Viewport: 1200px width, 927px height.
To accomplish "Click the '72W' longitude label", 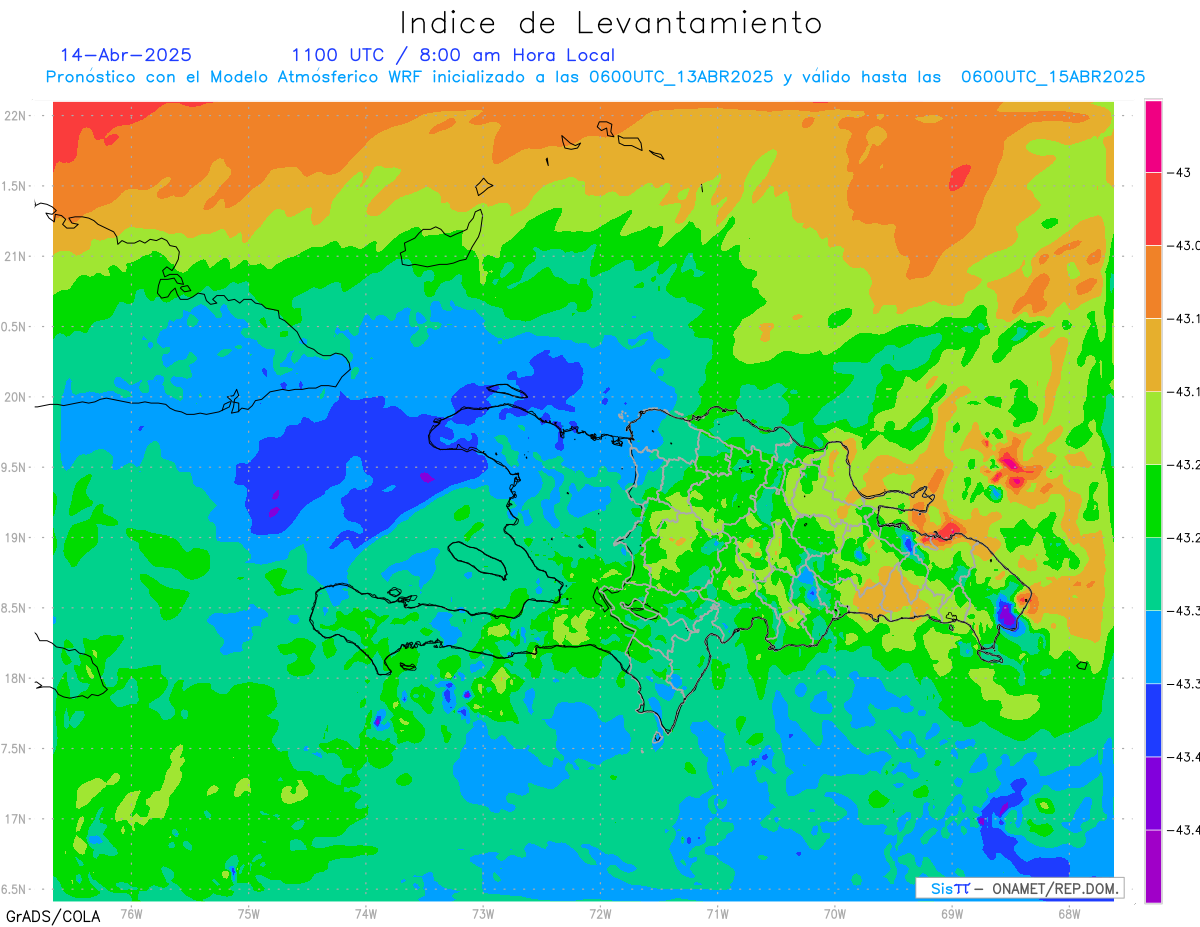I will point(600,913).
